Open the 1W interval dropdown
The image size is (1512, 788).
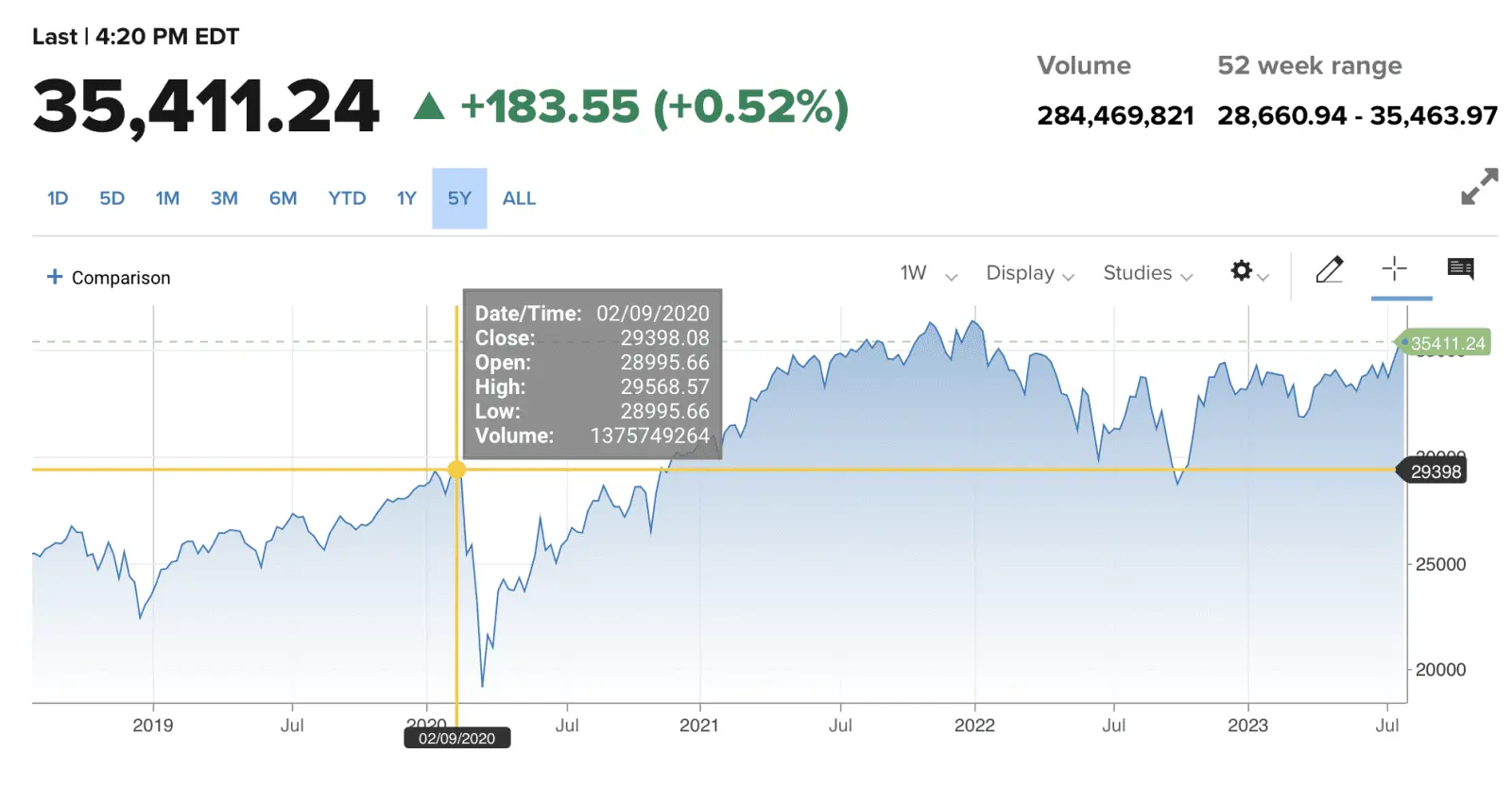pos(927,274)
